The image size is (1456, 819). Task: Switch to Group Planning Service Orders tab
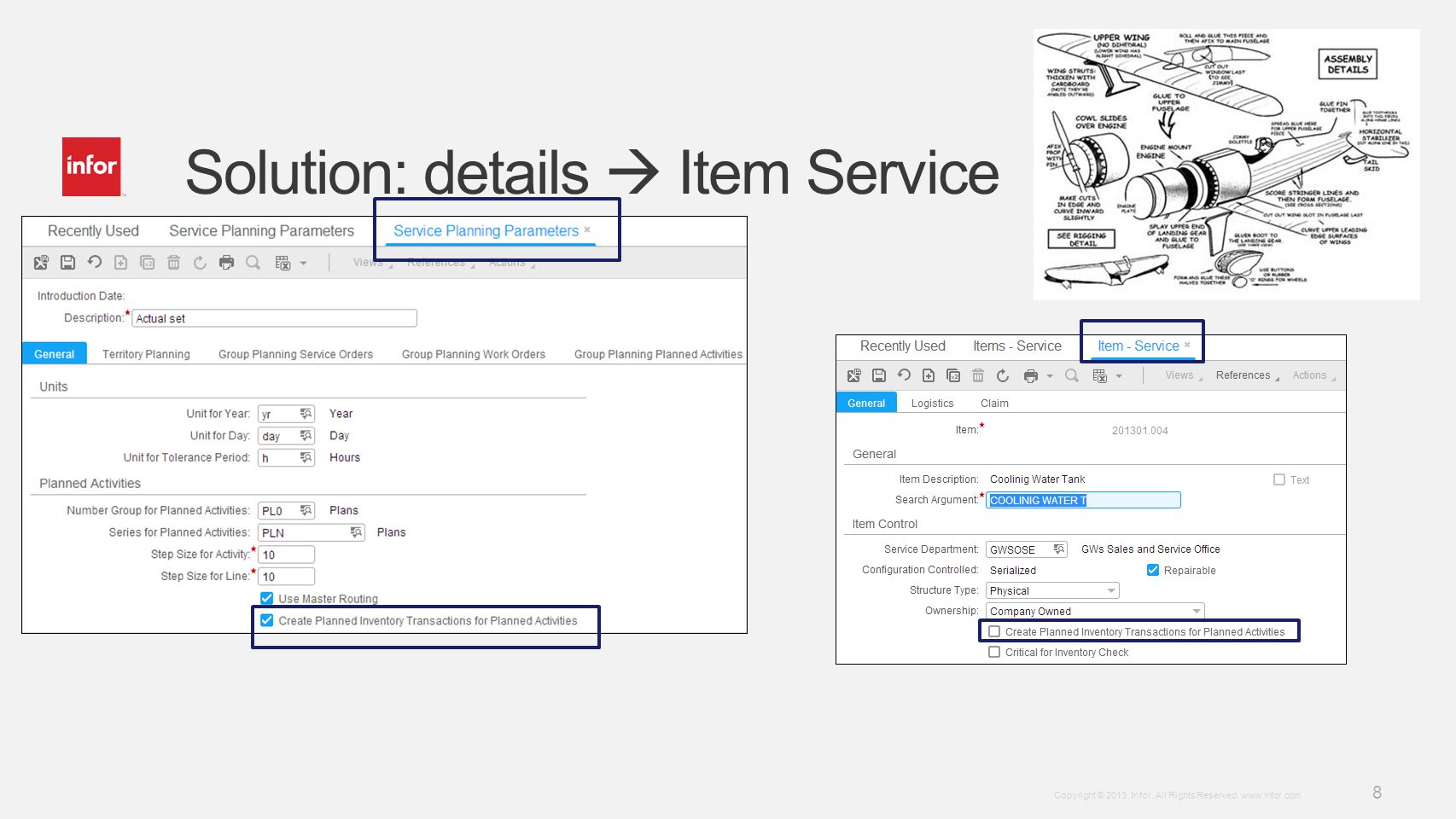click(x=295, y=354)
